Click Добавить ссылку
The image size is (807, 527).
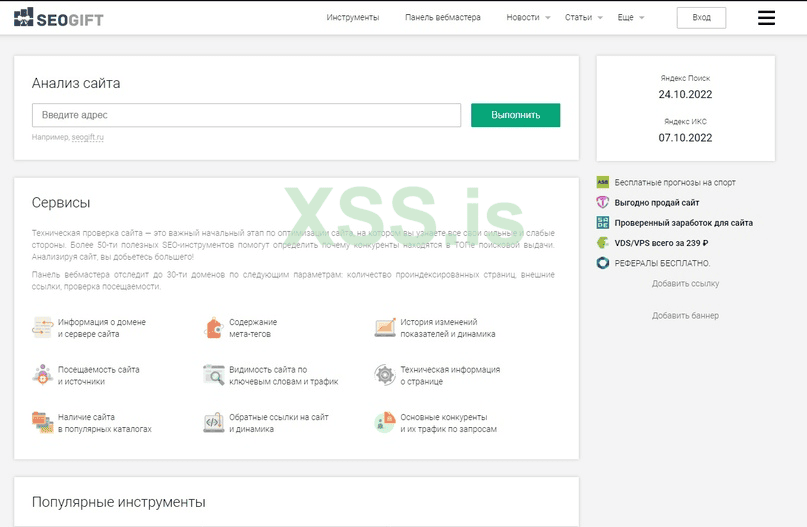point(685,283)
